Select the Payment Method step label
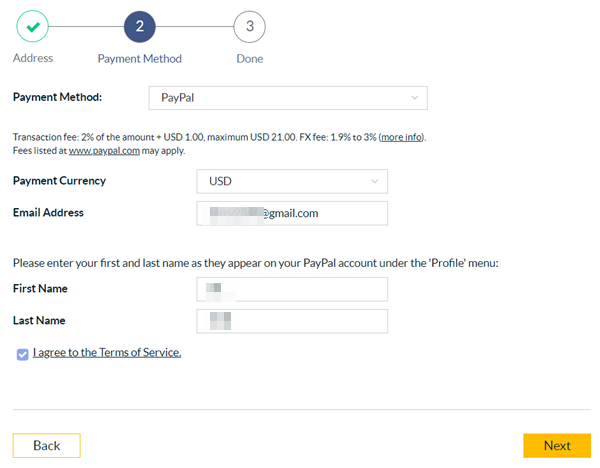The width and height of the screenshot is (600, 468). point(140,59)
